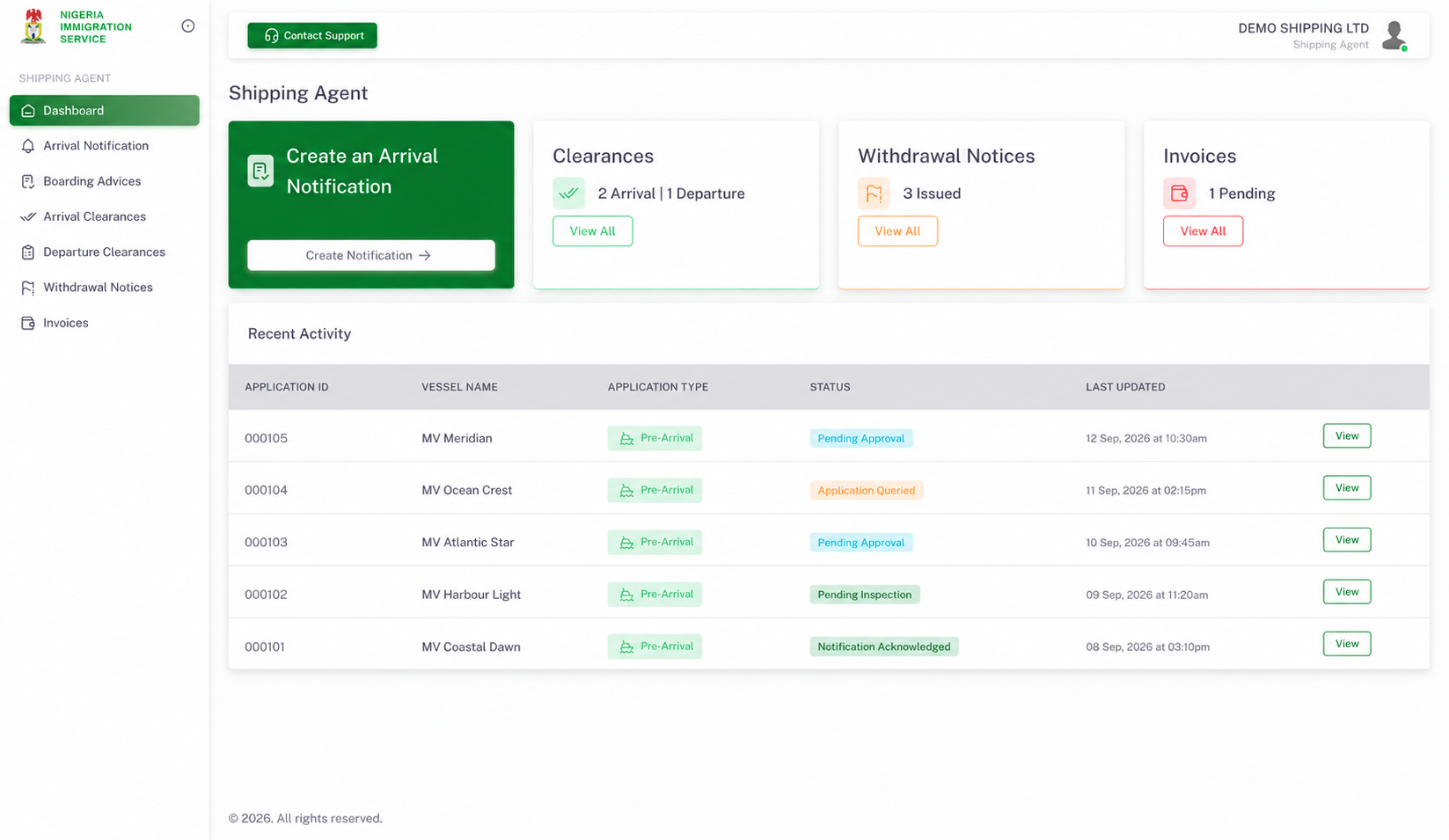
Task: View all Invoices
Action: click(x=1203, y=231)
